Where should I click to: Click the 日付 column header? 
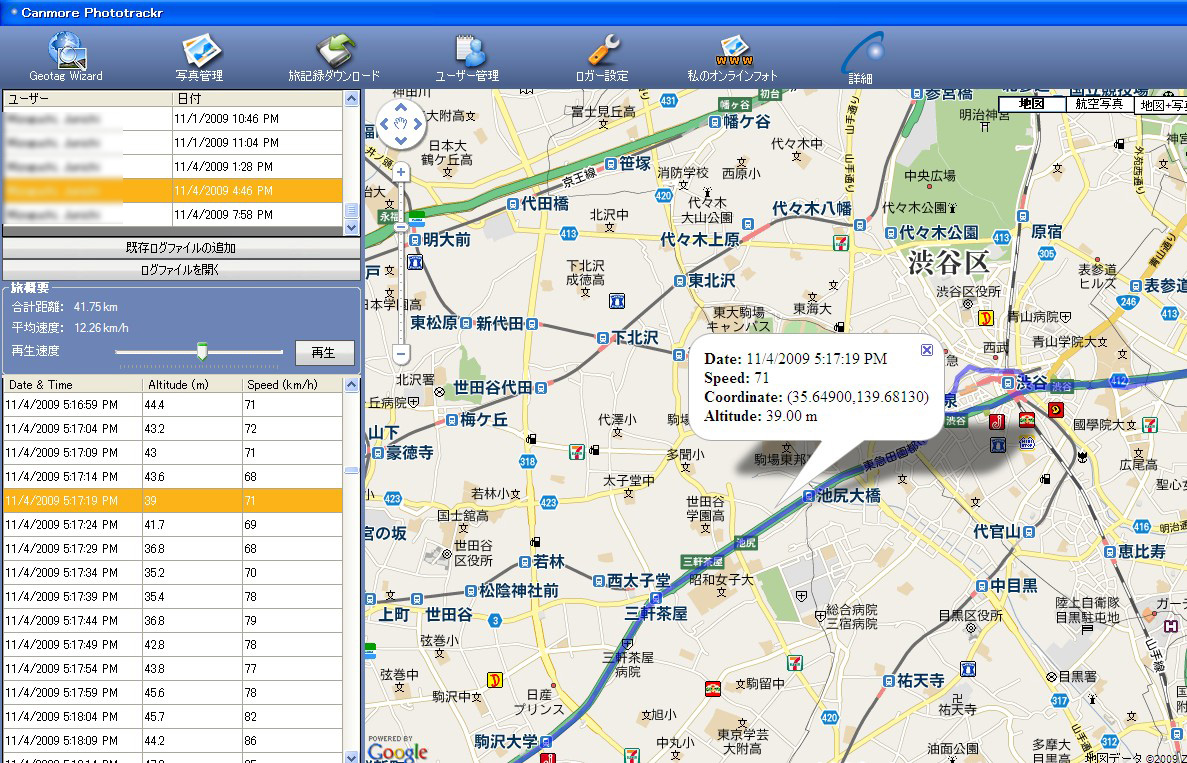point(257,98)
